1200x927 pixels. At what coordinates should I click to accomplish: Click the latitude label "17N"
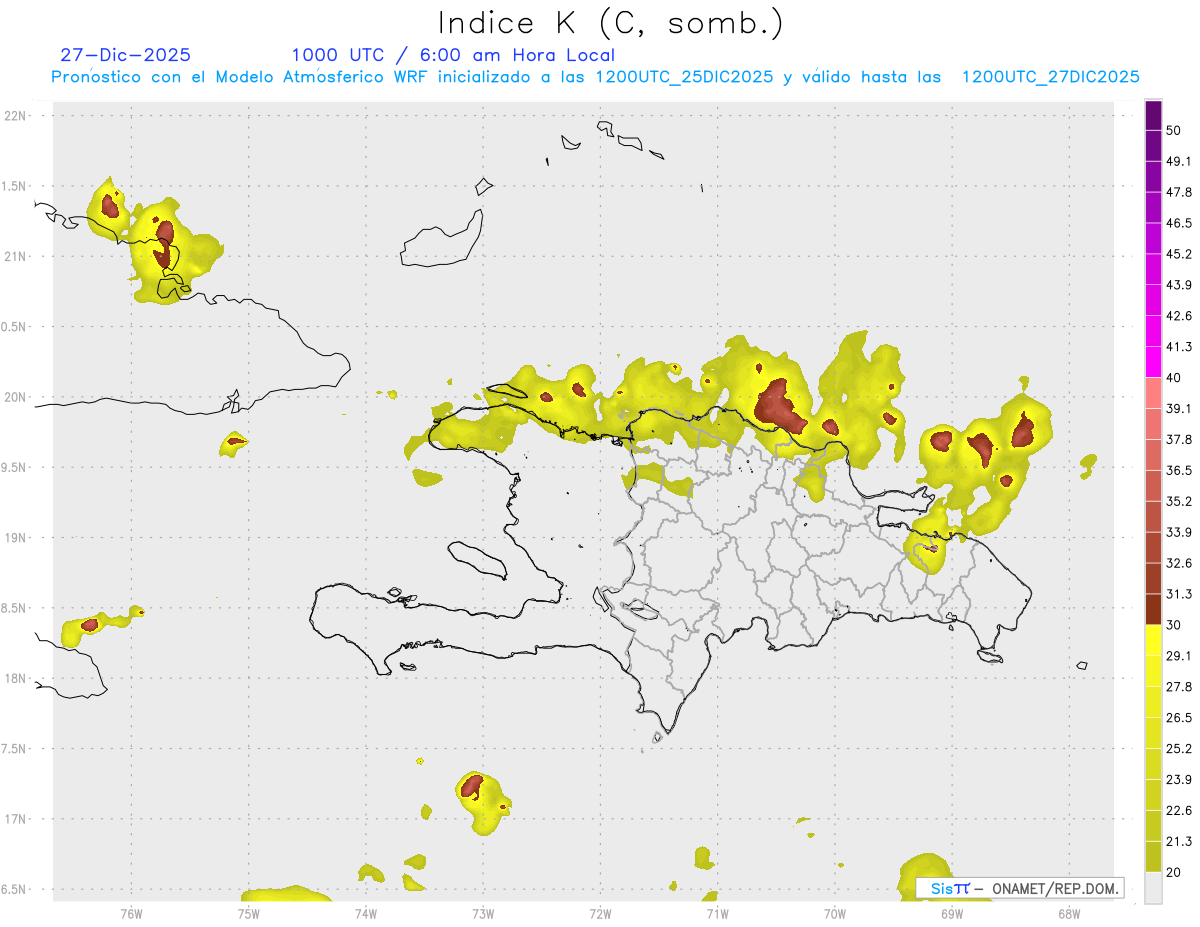coord(17,819)
